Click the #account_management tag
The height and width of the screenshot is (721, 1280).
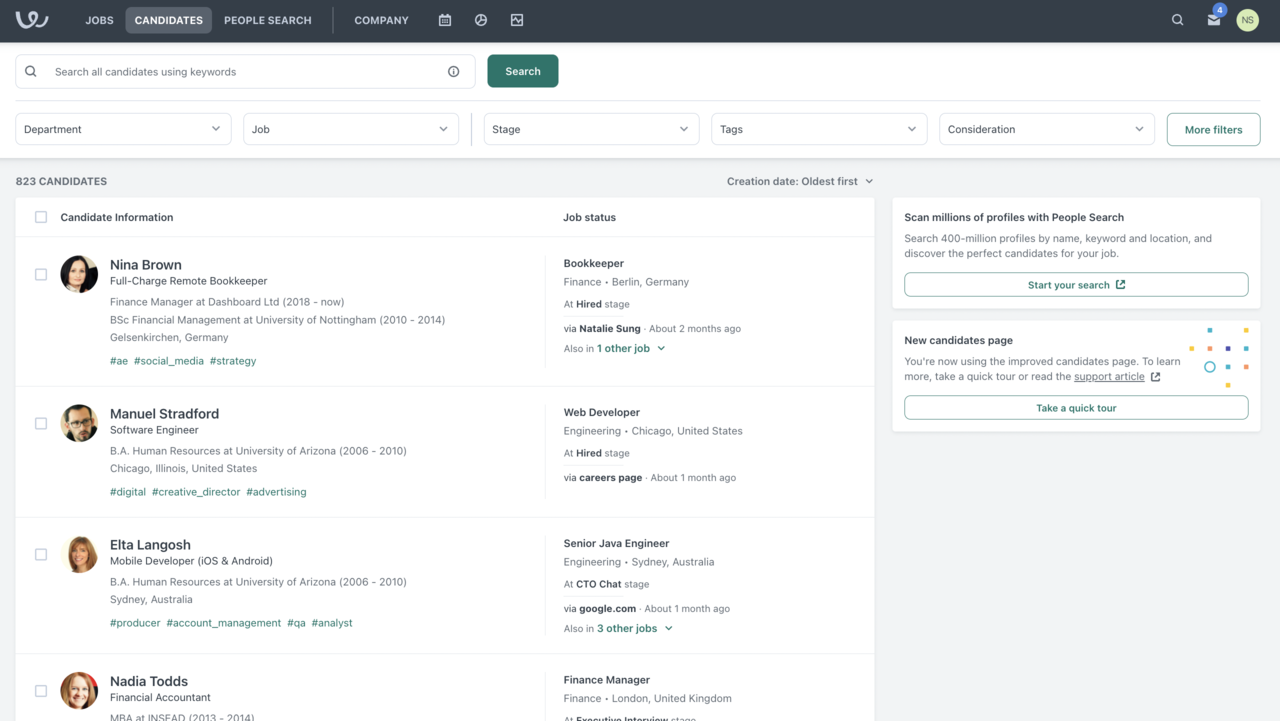[224, 623]
